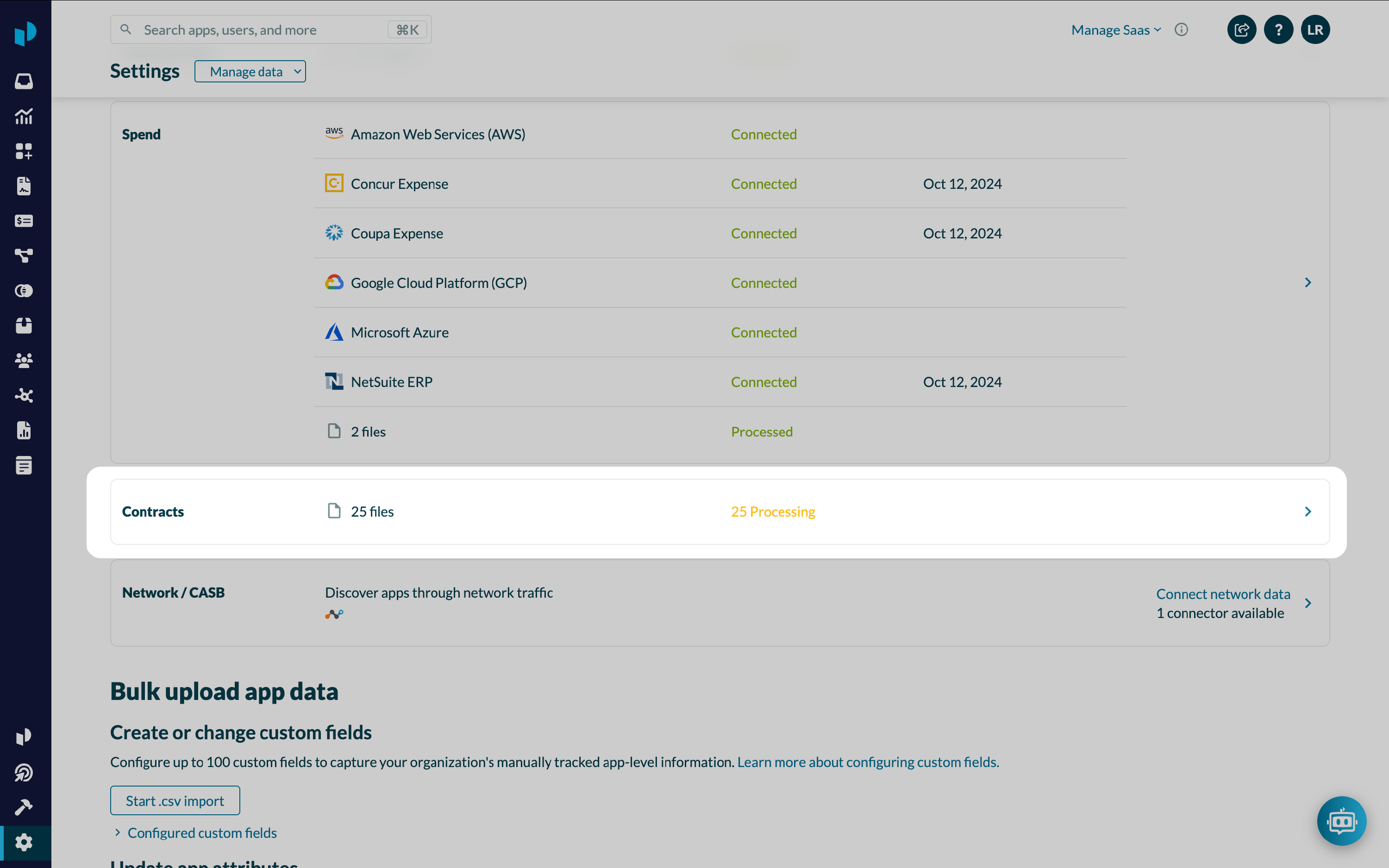Follow Learn more about configuring custom fields

867,762
